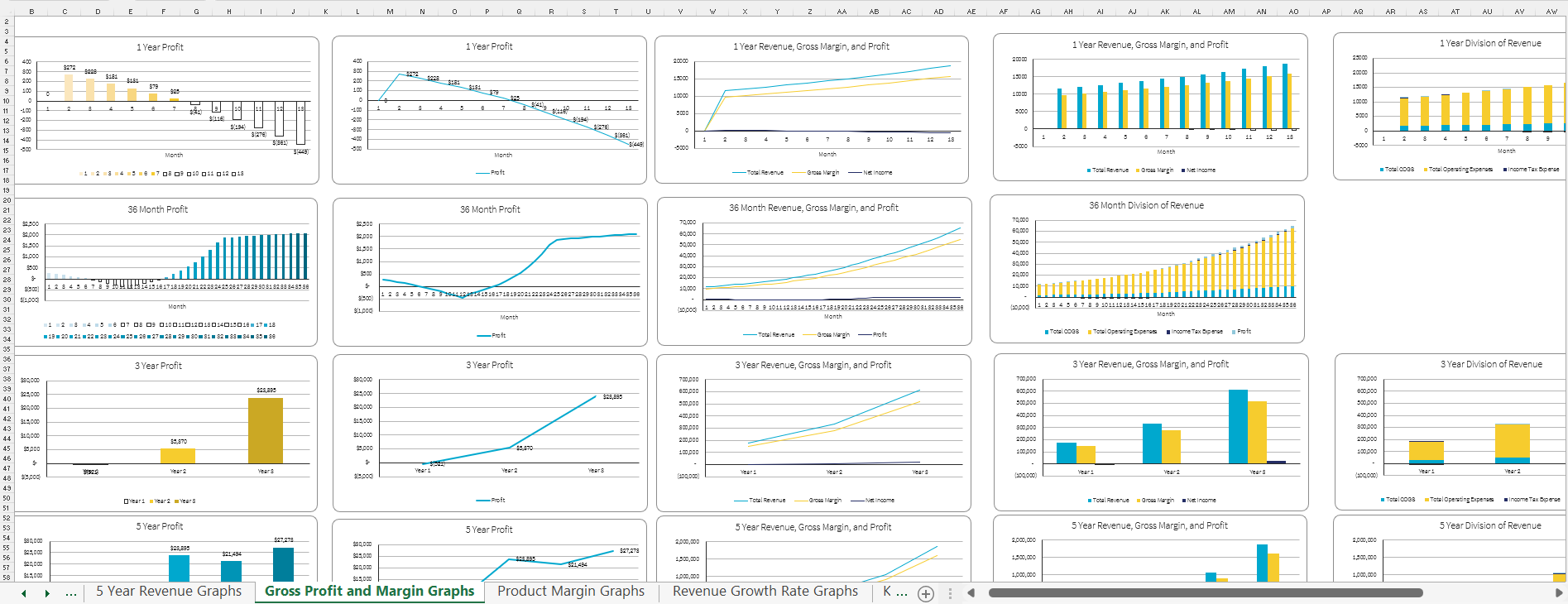Click Month axis title in 36 Month Profit line chart
1568x604 pixels.
[x=509, y=317]
